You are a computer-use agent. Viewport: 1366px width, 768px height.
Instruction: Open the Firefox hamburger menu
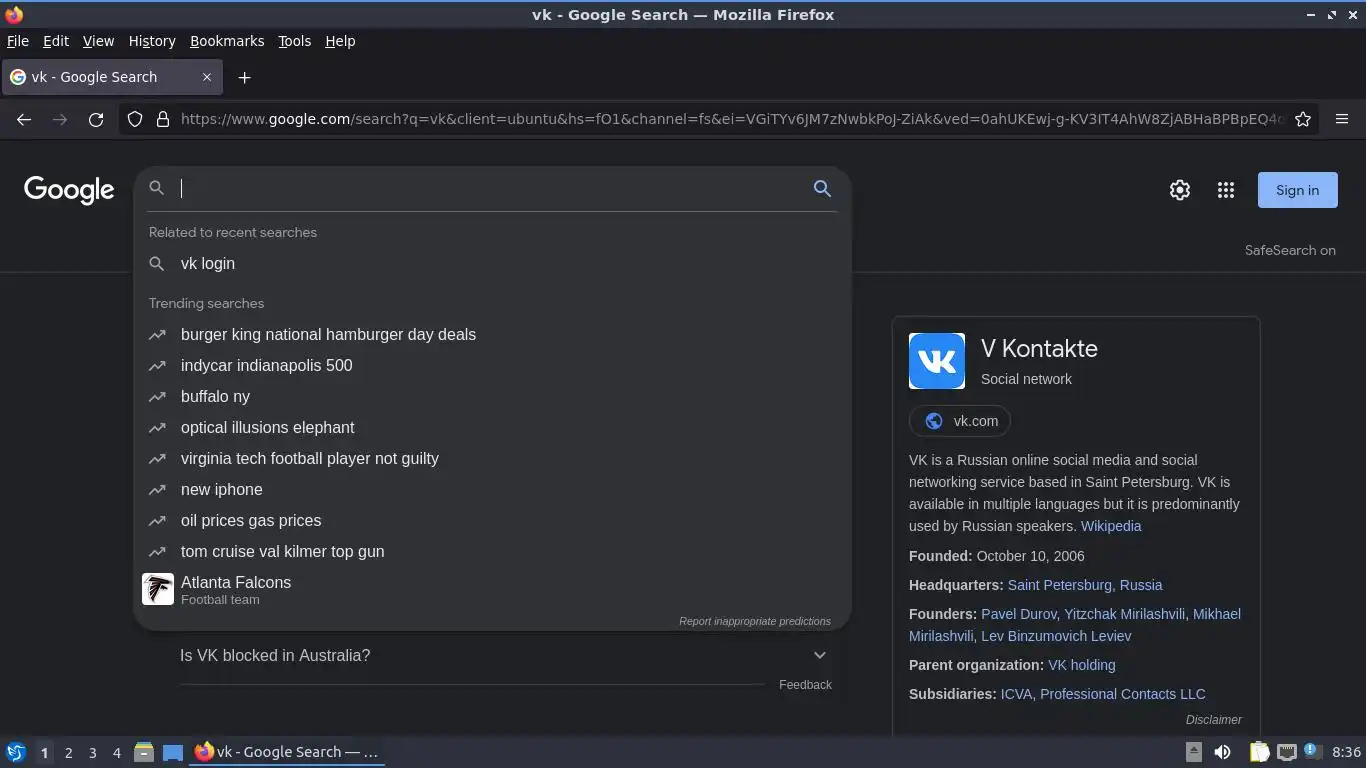point(1342,119)
